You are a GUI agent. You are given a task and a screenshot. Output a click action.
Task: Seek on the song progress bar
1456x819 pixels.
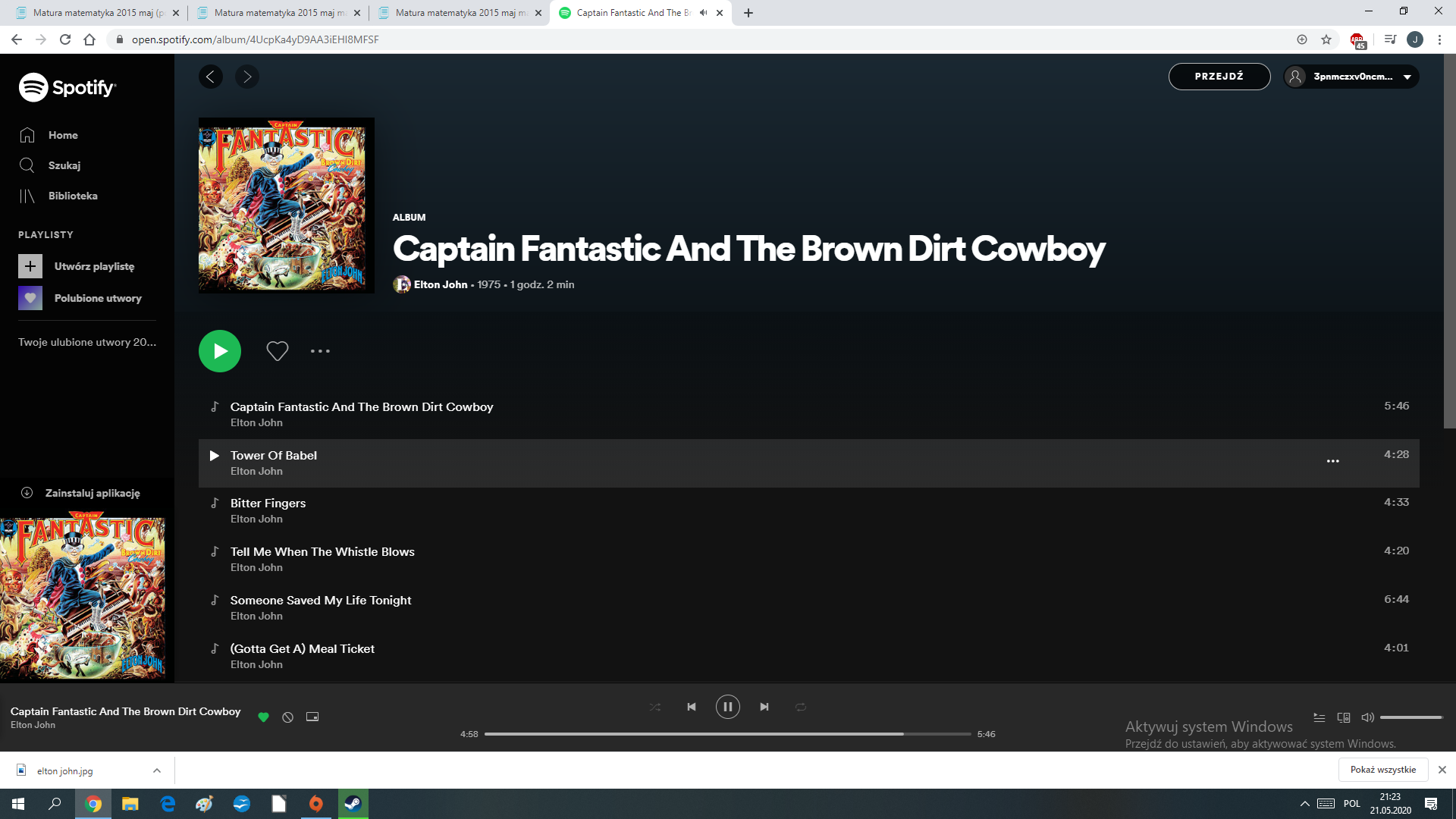coord(728,734)
